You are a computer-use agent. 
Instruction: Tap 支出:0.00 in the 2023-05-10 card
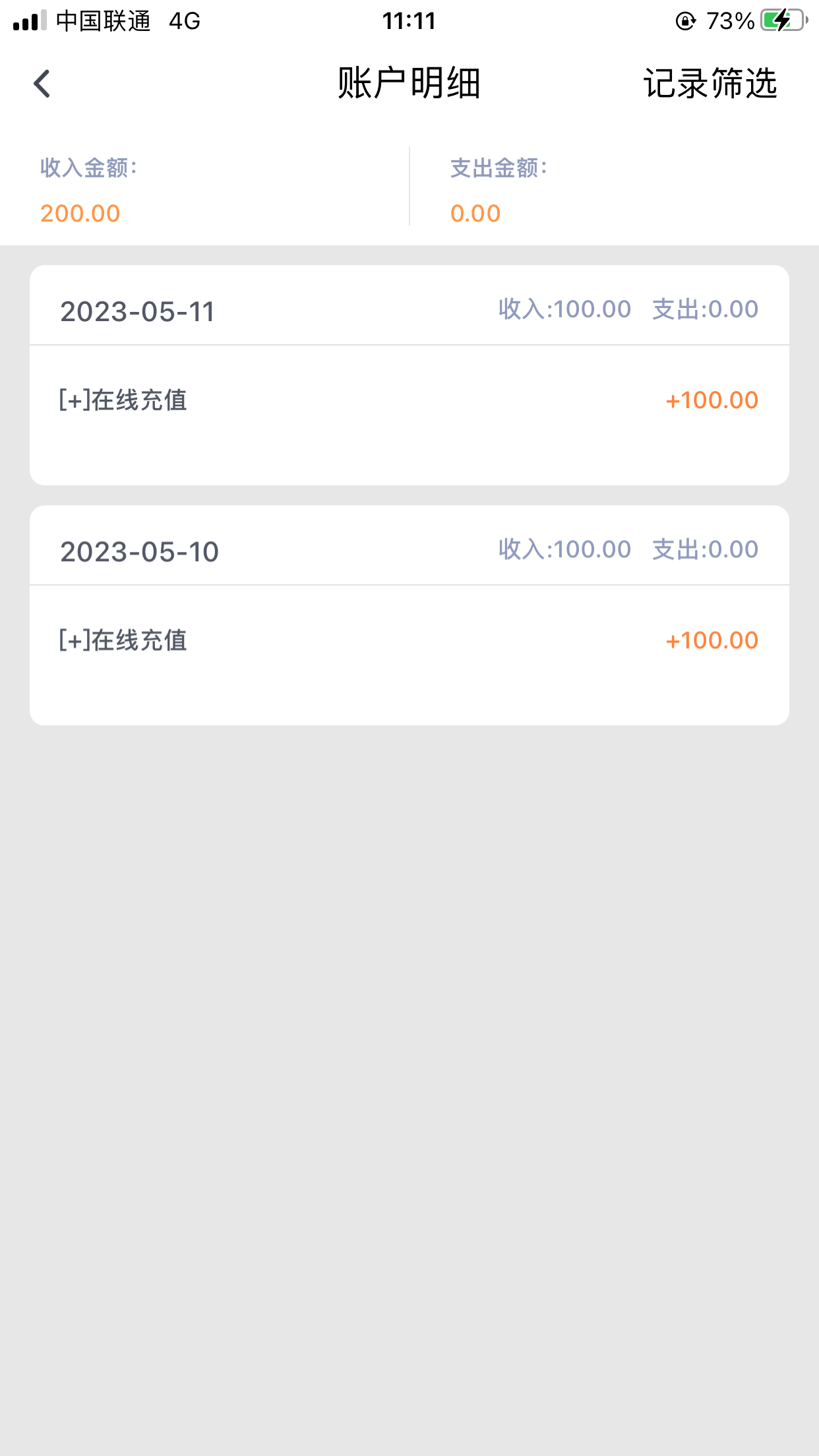[x=705, y=549]
